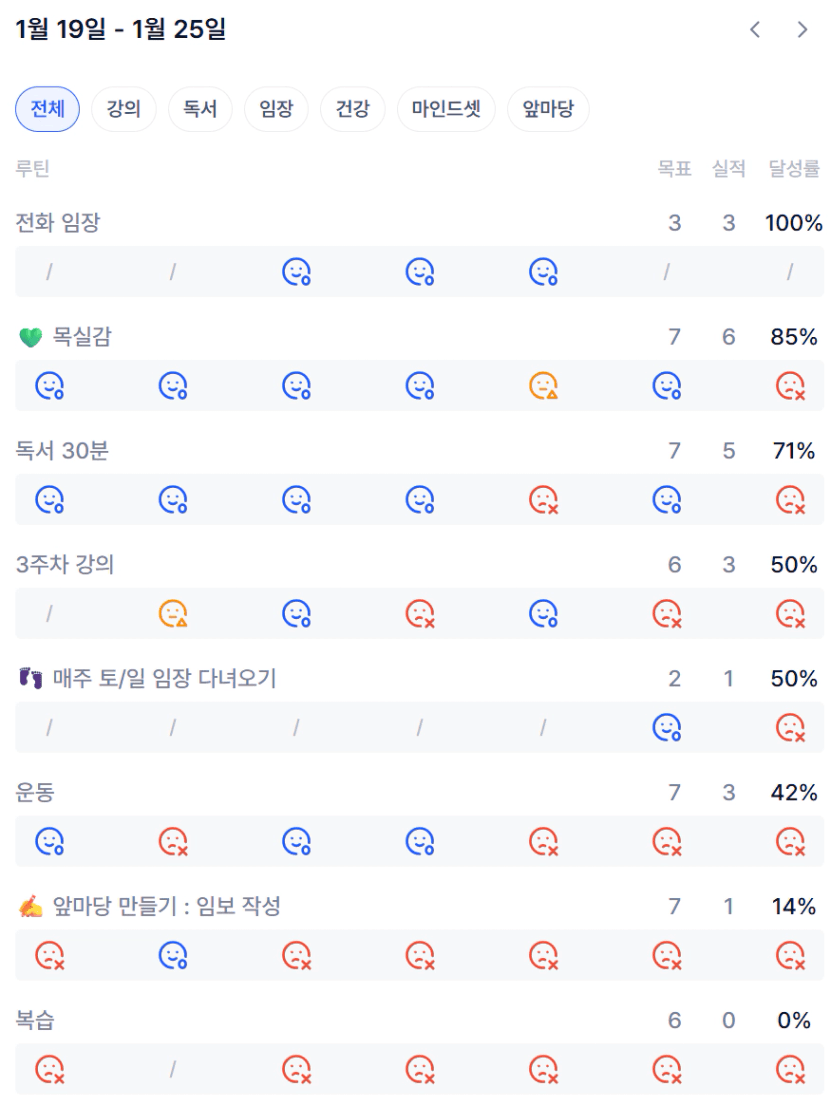Show the 앞마당 category routines
The image size is (831, 1106).
(x=548, y=109)
